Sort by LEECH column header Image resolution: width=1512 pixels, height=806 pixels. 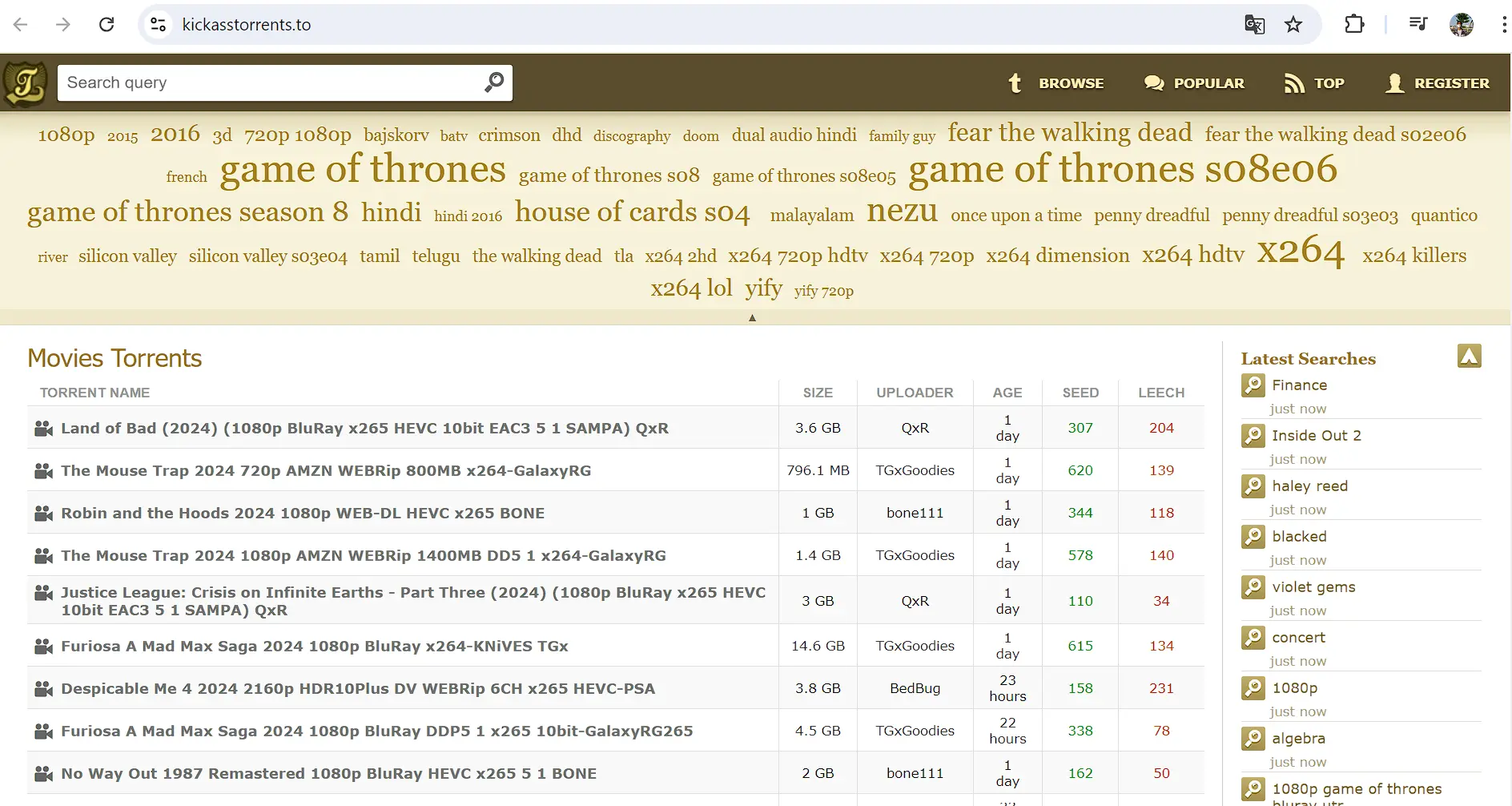click(x=1161, y=393)
